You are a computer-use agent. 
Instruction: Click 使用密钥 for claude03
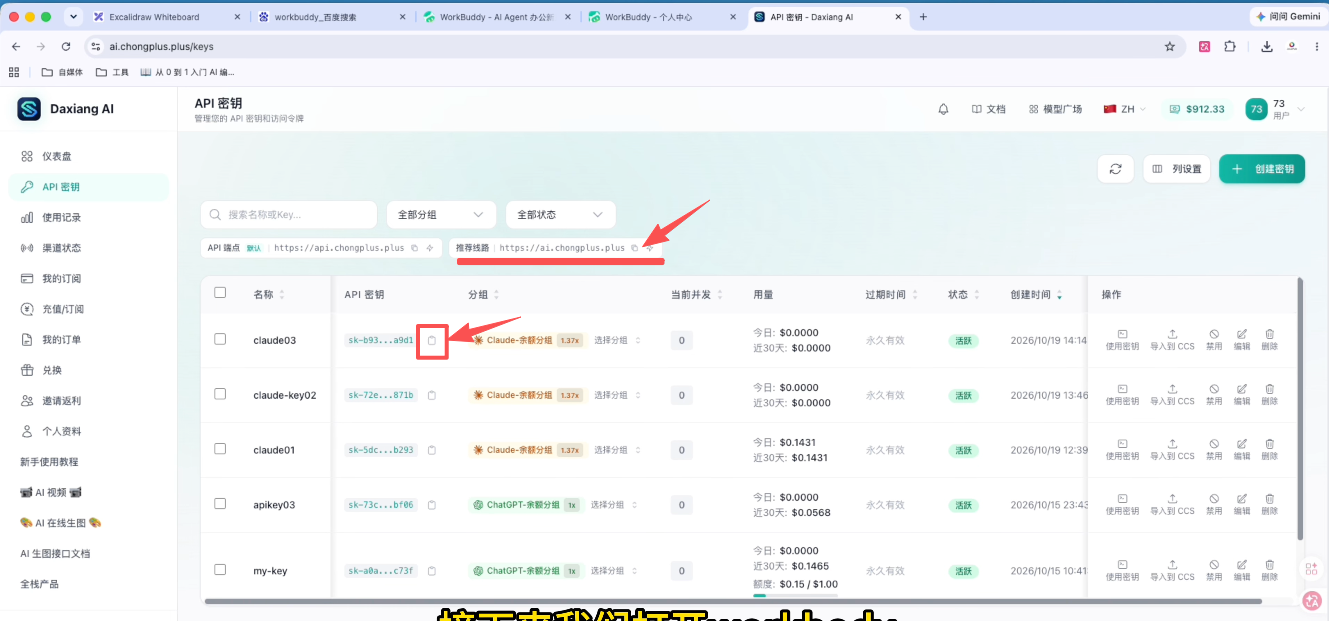[1122, 340]
